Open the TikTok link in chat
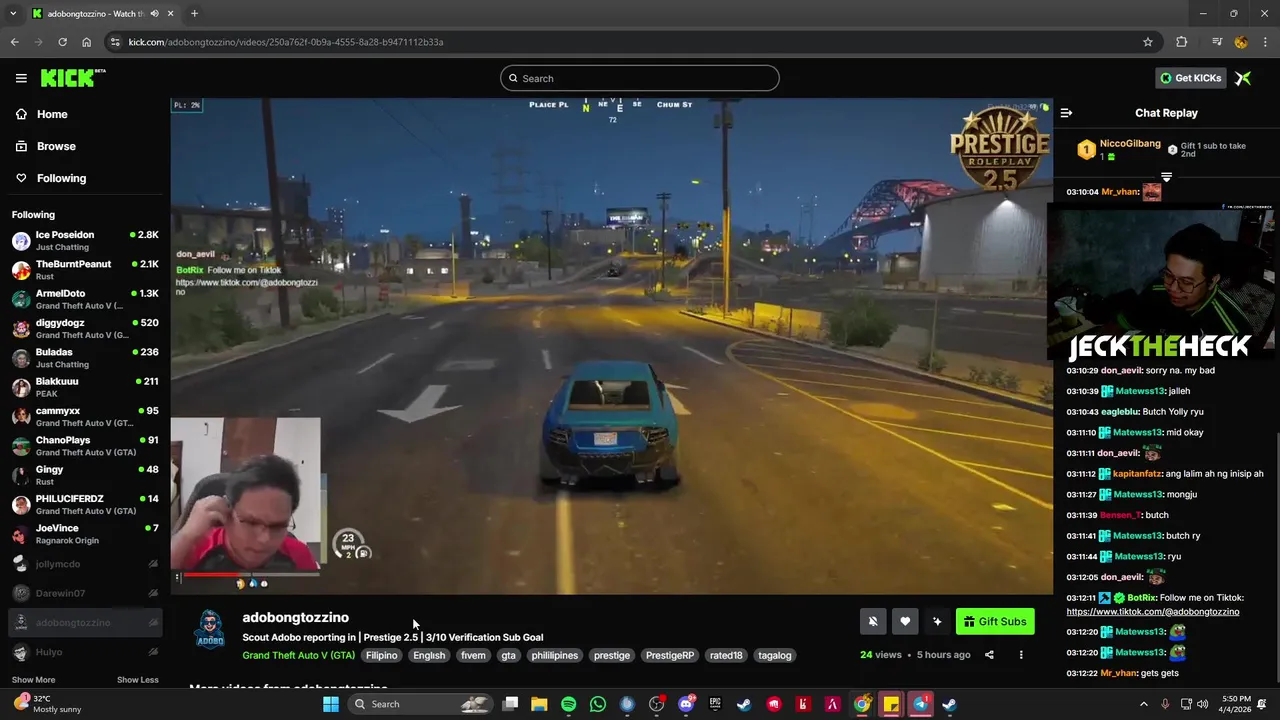Screen dimensions: 1280x720 coord(1153,611)
